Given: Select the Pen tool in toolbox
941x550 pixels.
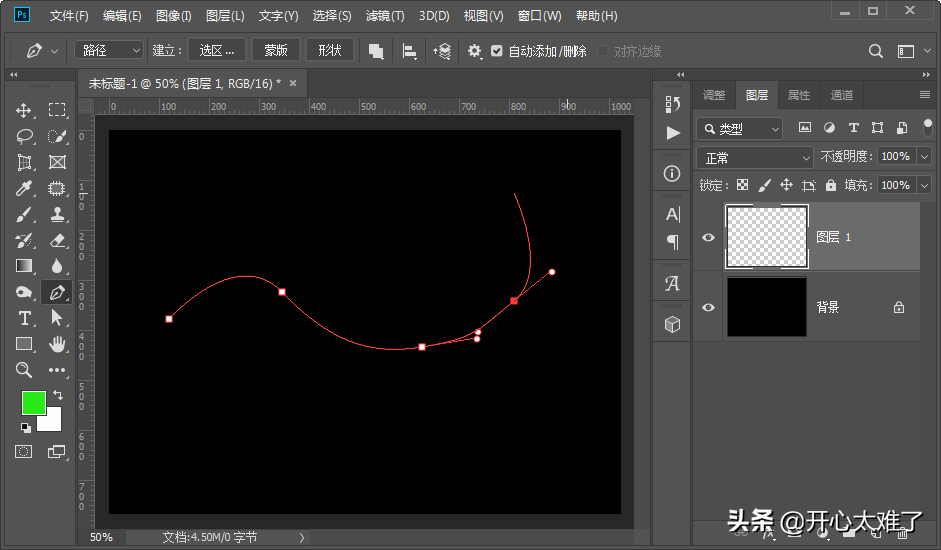Looking at the screenshot, I should (57, 292).
